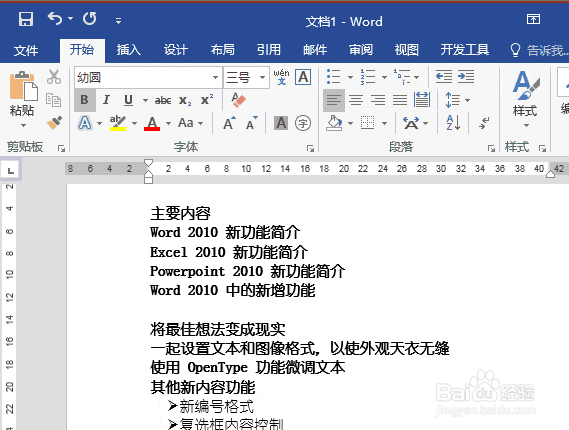The image size is (569, 430).
Task: Open the font name box showing 幼圆
Action: click(x=148, y=77)
